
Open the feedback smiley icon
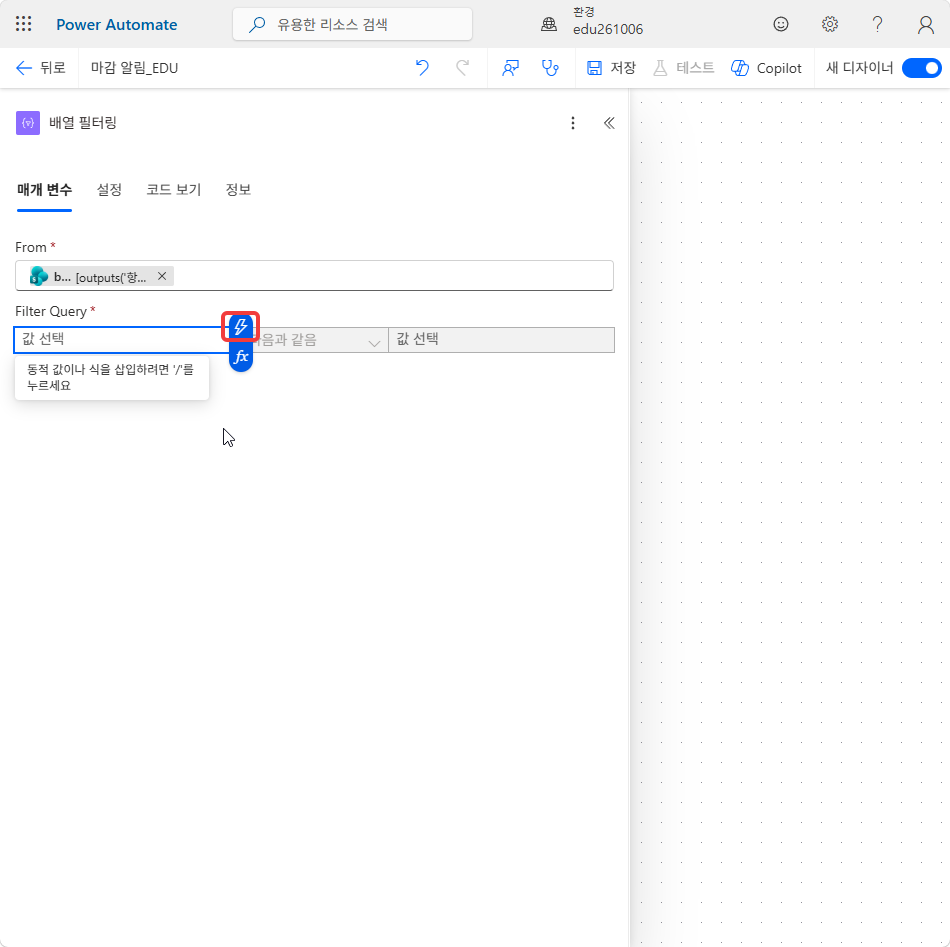click(x=780, y=24)
